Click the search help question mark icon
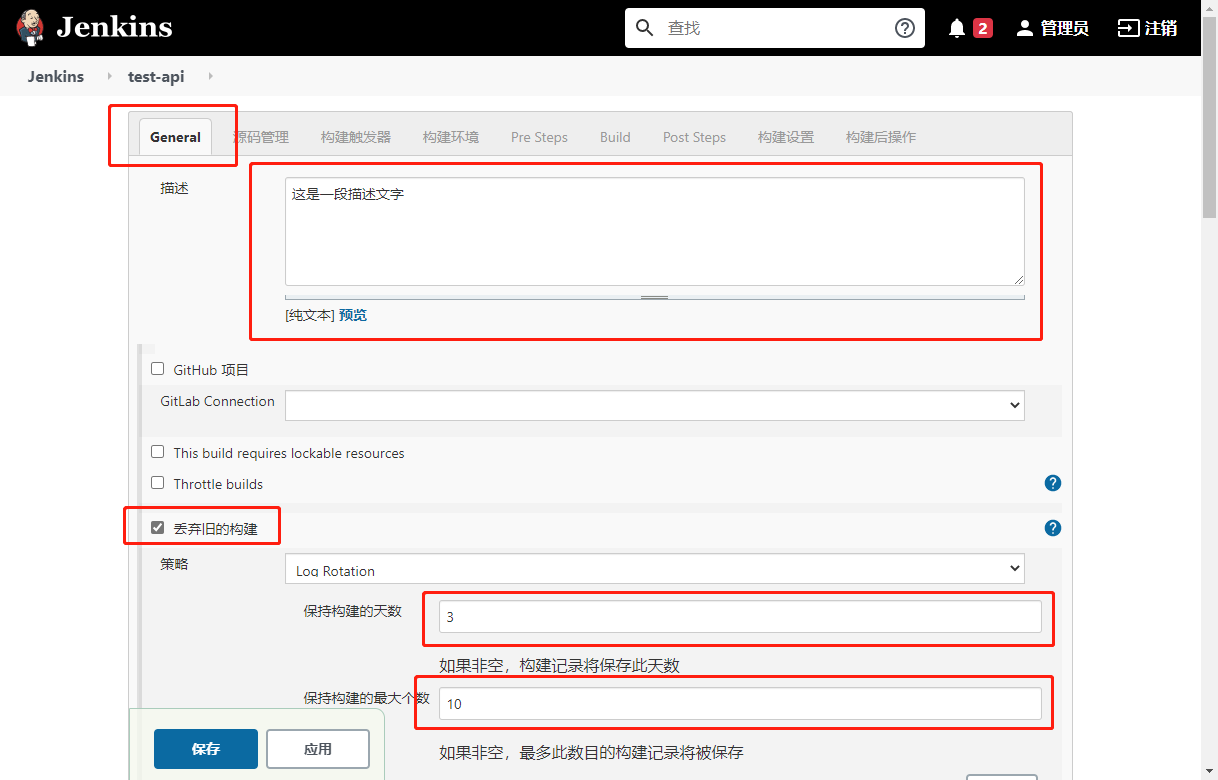The image size is (1218, 780). 904,28
